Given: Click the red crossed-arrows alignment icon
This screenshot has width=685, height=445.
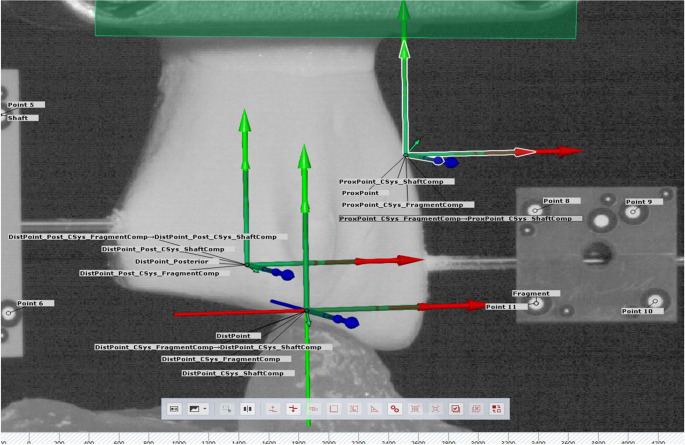Looking at the screenshot, I should 293,409.
